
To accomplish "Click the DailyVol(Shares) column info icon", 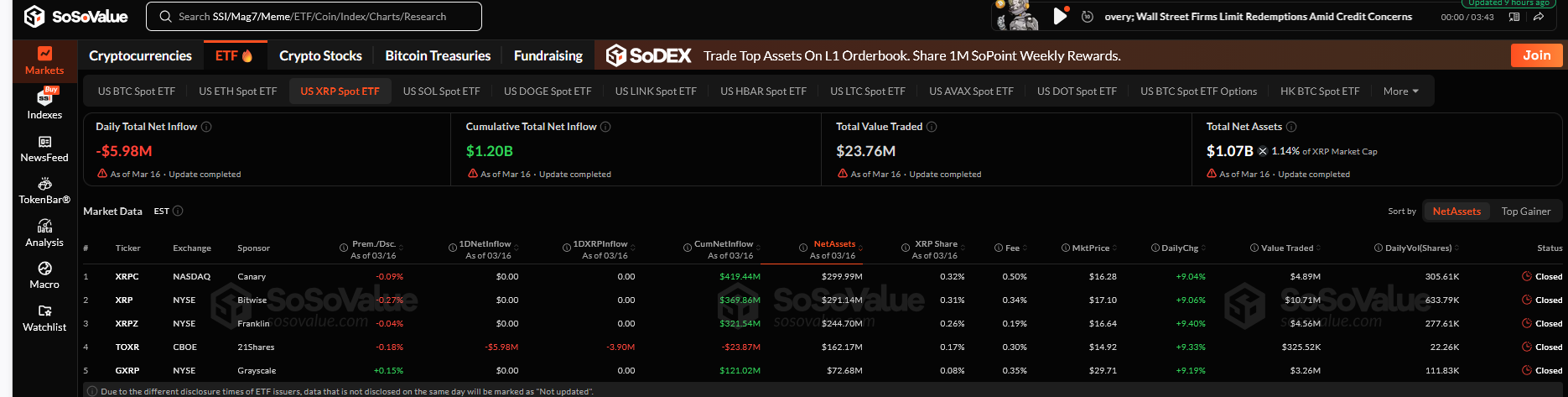I will (x=1378, y=248).
